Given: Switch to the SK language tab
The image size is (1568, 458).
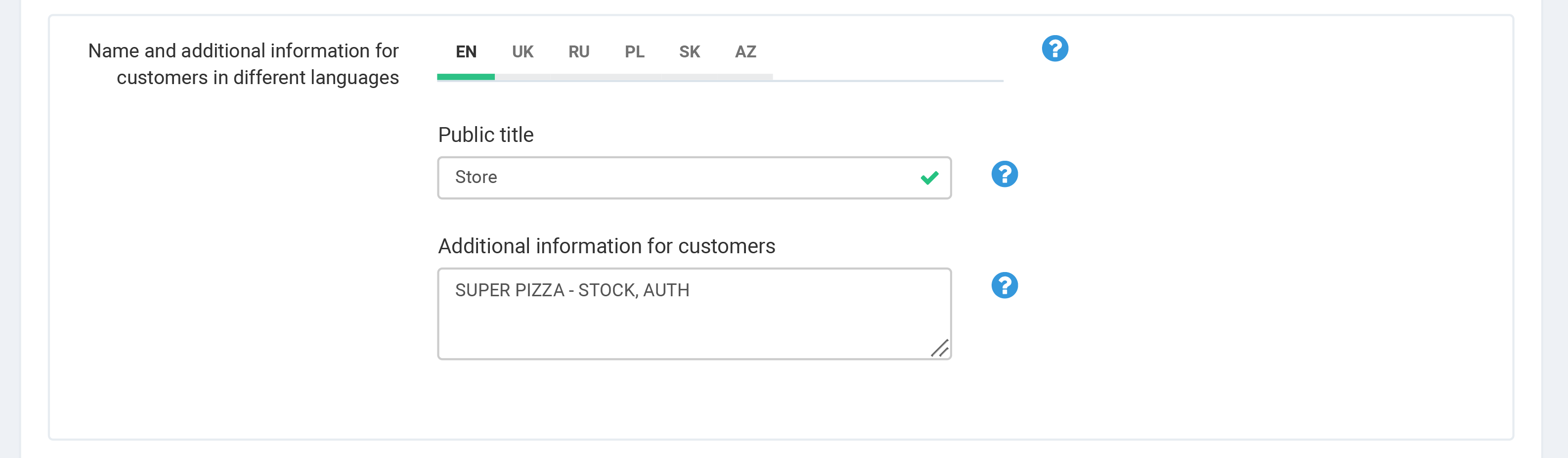Looking at the screenshot, I should point(689,52).
